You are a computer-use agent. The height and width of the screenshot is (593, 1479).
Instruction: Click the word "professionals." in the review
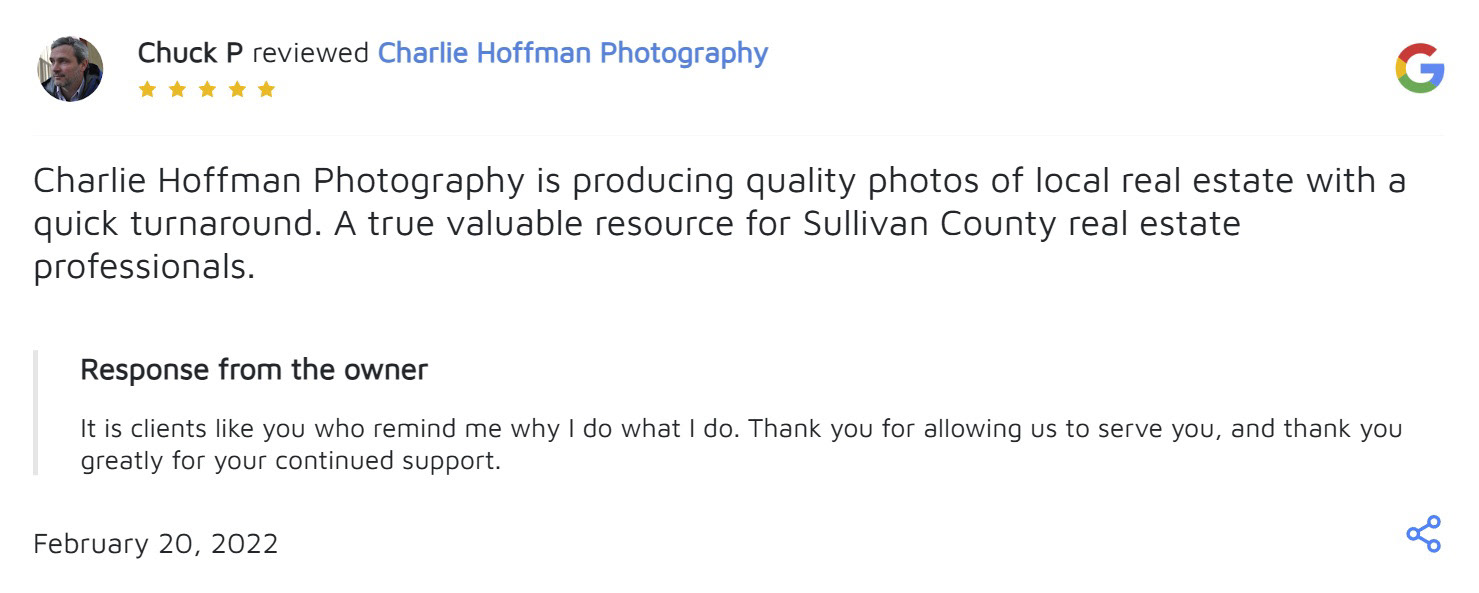[144, 267]
